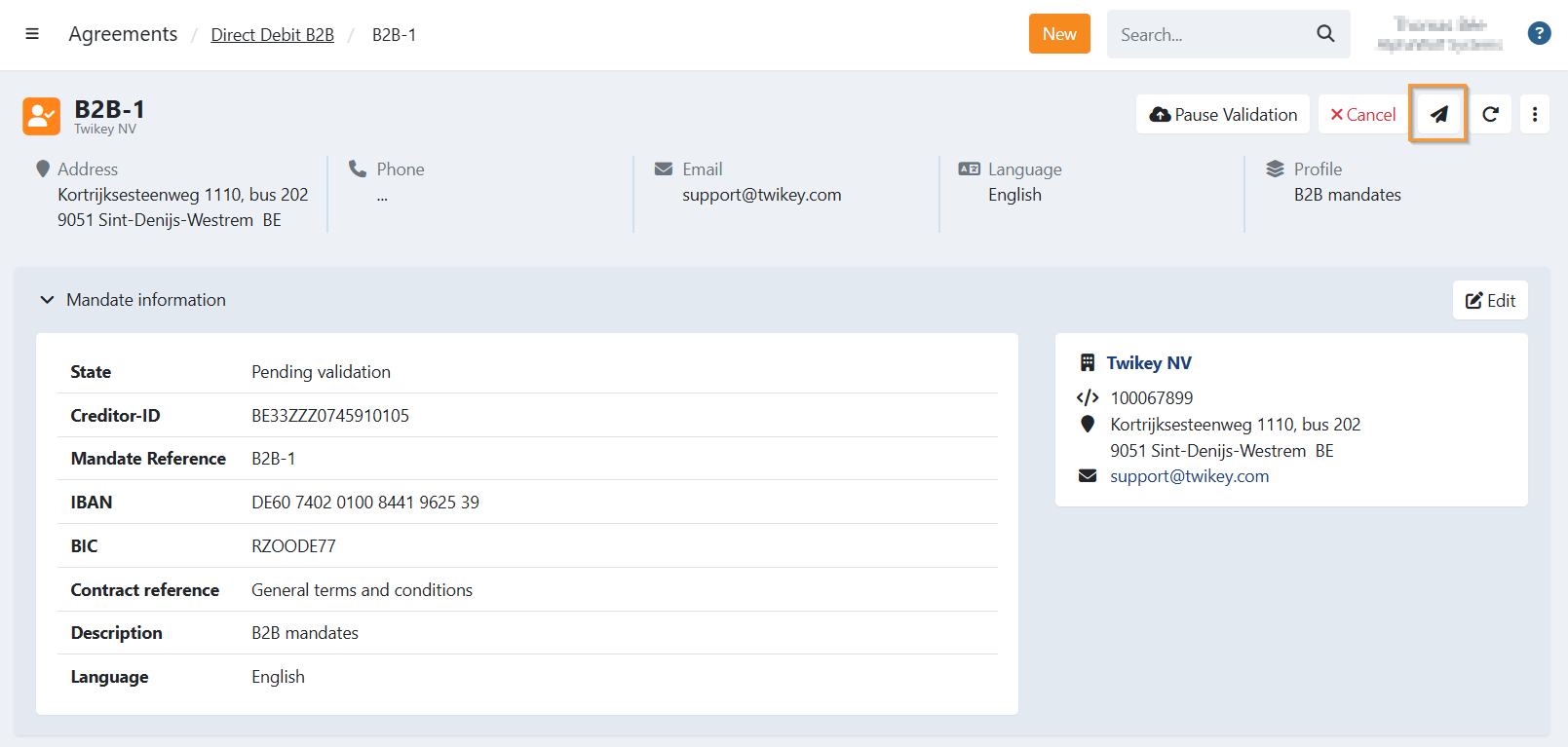
Task: Open the help question mark icon
Action: pos(1539,34)
